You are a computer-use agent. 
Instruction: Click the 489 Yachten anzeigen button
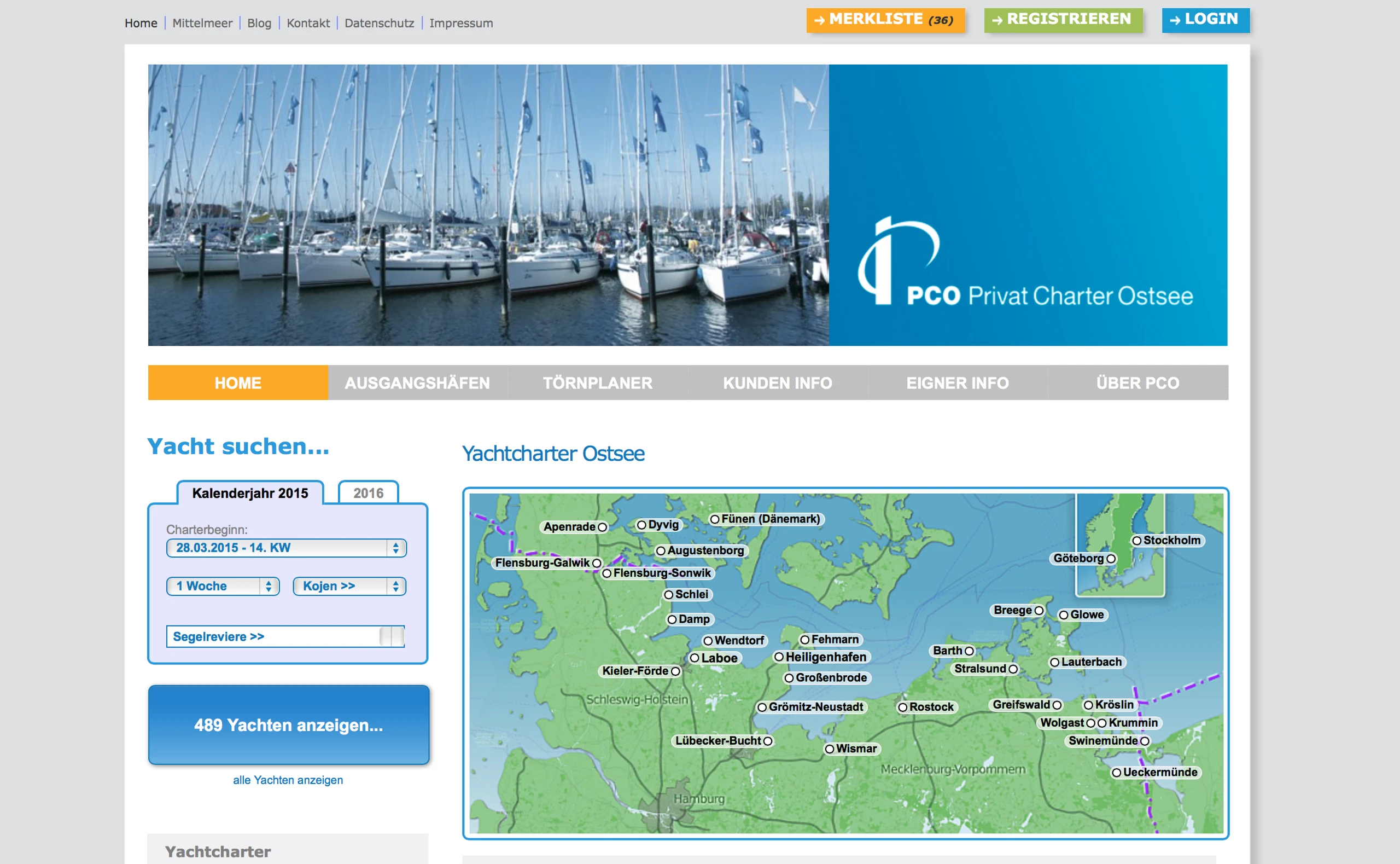288,725
